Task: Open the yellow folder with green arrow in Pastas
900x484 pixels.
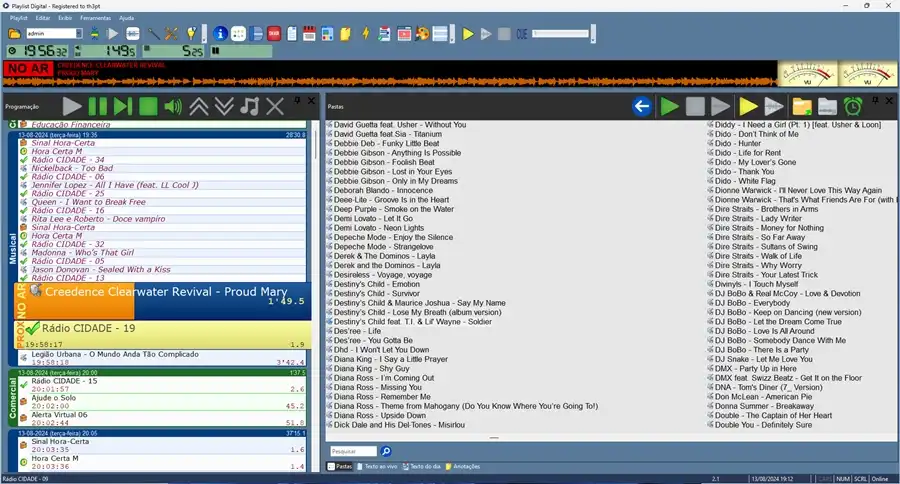Action: (x=802, y=106)
